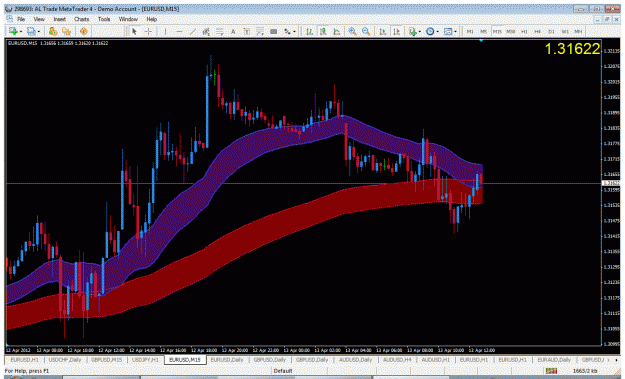The width and height of the screenshot is (625, 379).
Task: Open the Insert menu
Action: point(59,19)
